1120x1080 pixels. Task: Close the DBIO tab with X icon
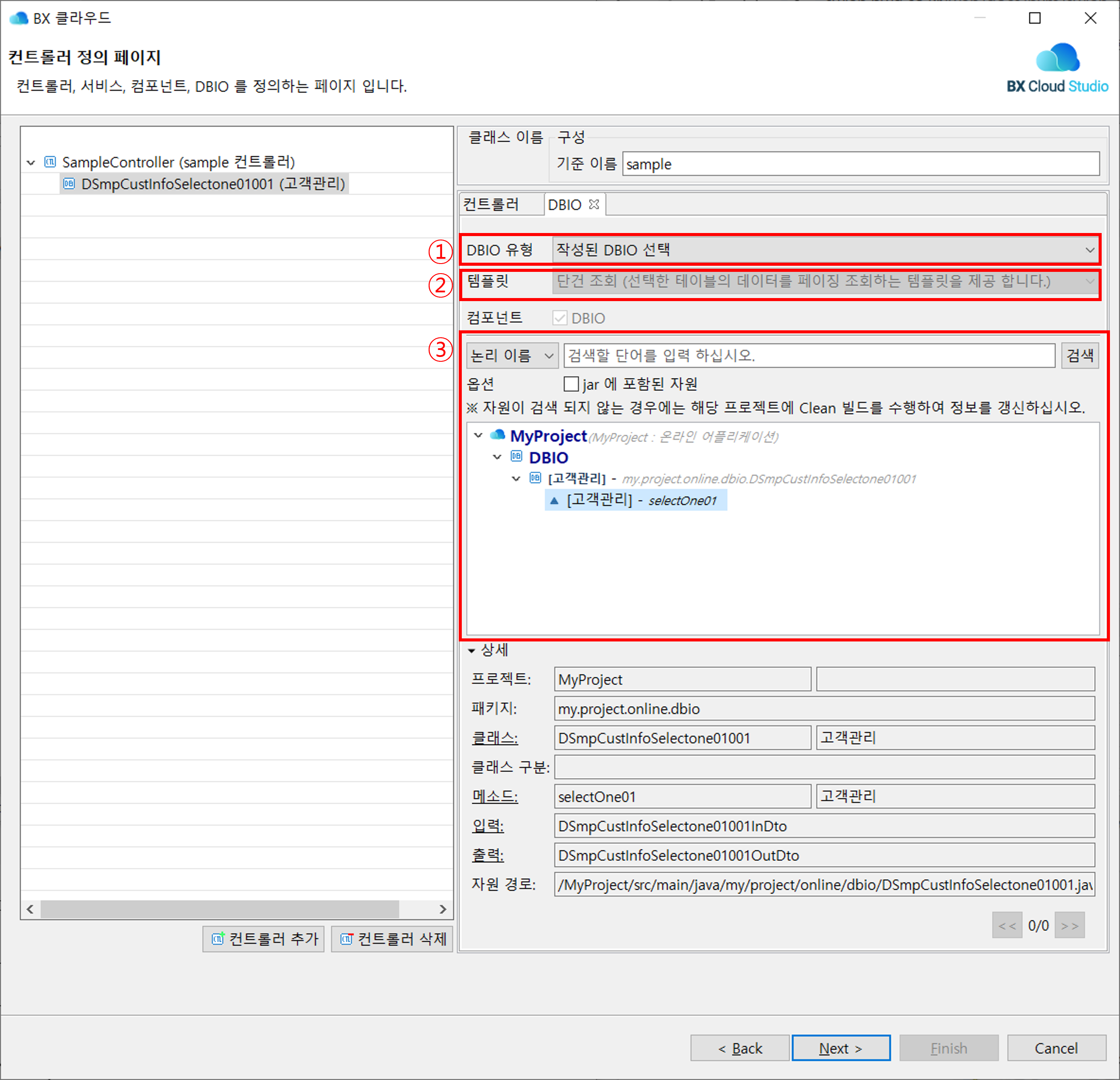coord(594,204)
